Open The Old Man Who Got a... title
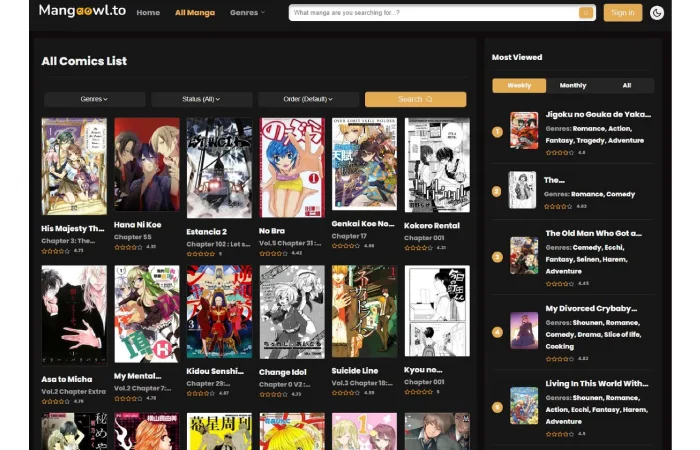Screen dimensions: 700x450 tap(594, 233)
